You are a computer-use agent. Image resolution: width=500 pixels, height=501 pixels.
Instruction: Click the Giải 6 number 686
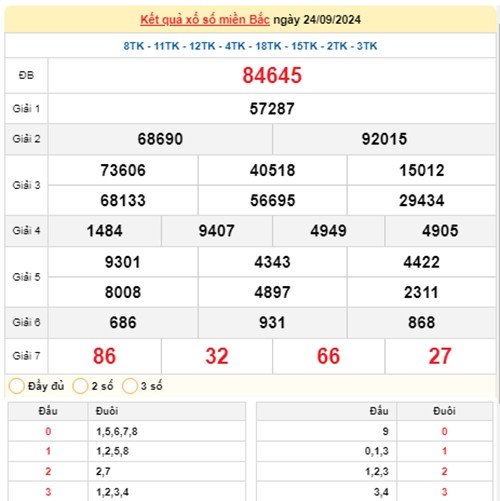tap(123, 323)
